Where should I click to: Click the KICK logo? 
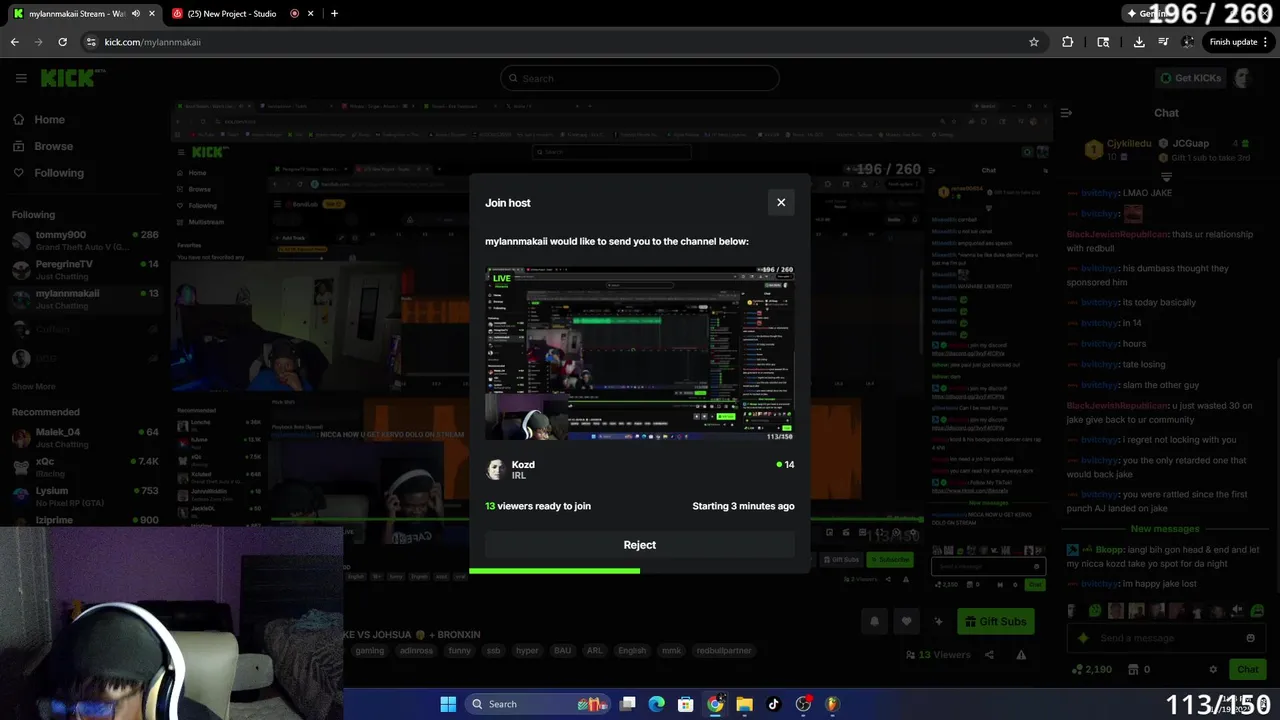click(72, 78)
